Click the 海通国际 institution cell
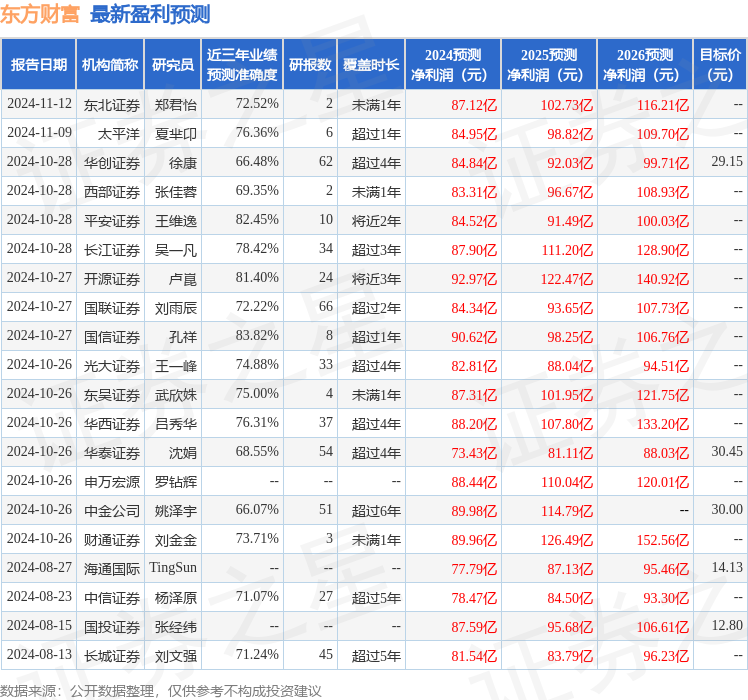Screen dimensions: 748x700 point(112,569)
